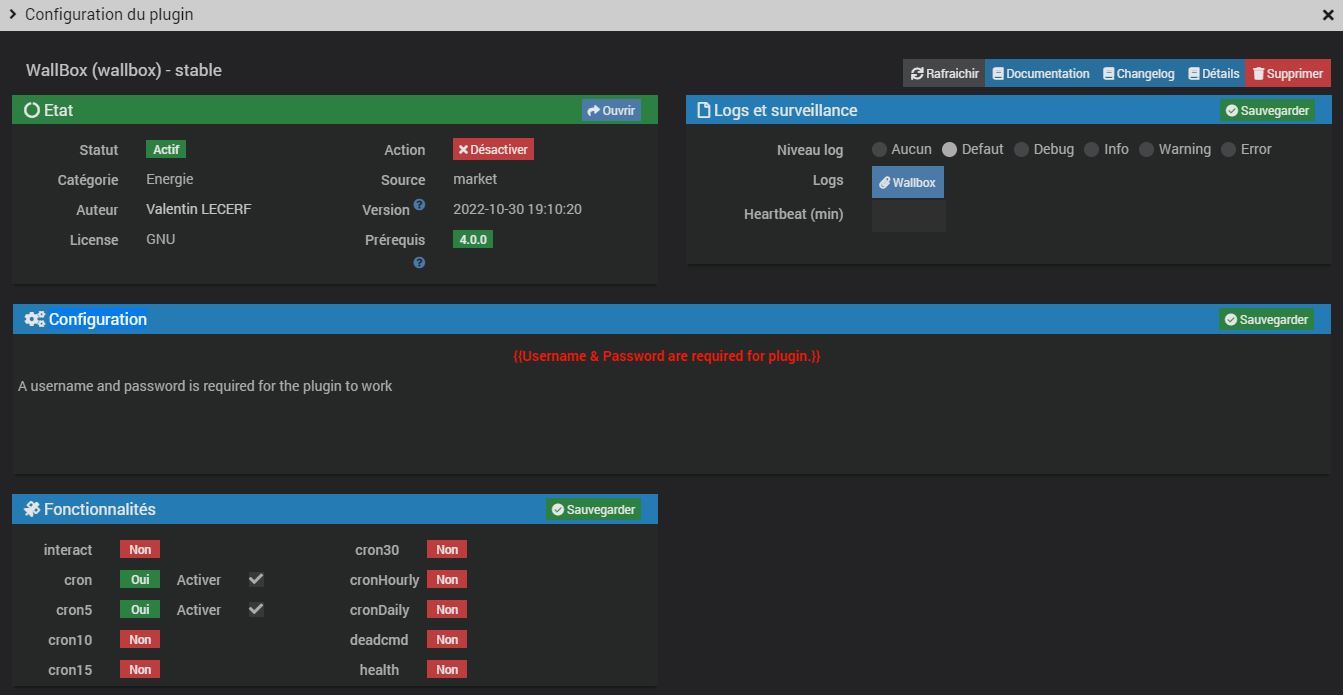Open the Changelog page

coord(1138,73)
